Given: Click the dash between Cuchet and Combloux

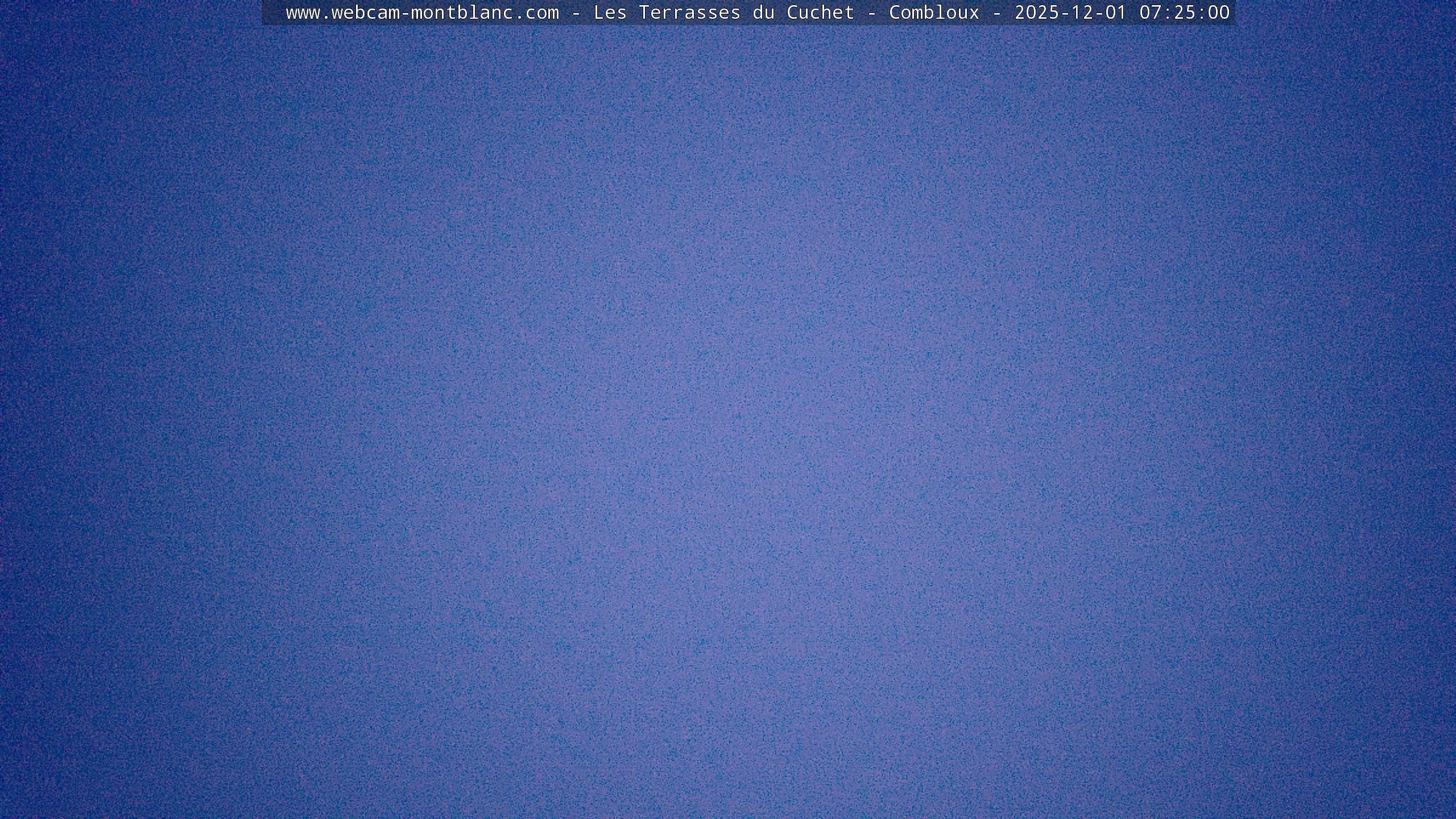Looking at the screenshot, I should 872,13.
